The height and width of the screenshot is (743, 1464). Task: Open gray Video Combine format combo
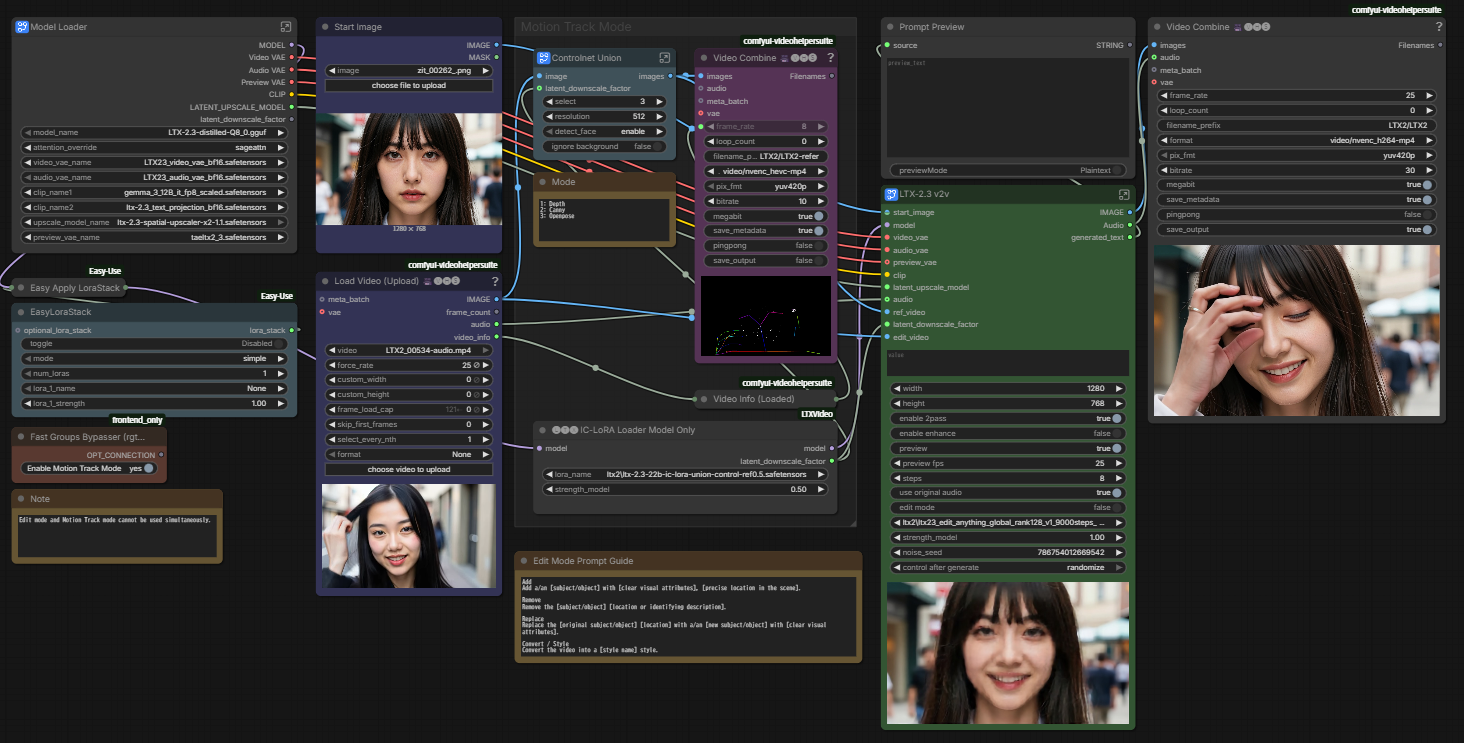1297,140
